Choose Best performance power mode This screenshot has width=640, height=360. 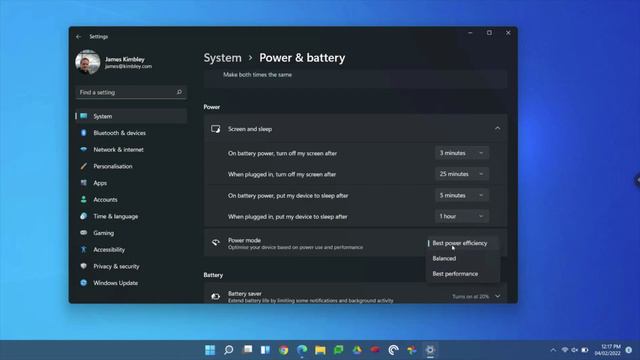462,274
